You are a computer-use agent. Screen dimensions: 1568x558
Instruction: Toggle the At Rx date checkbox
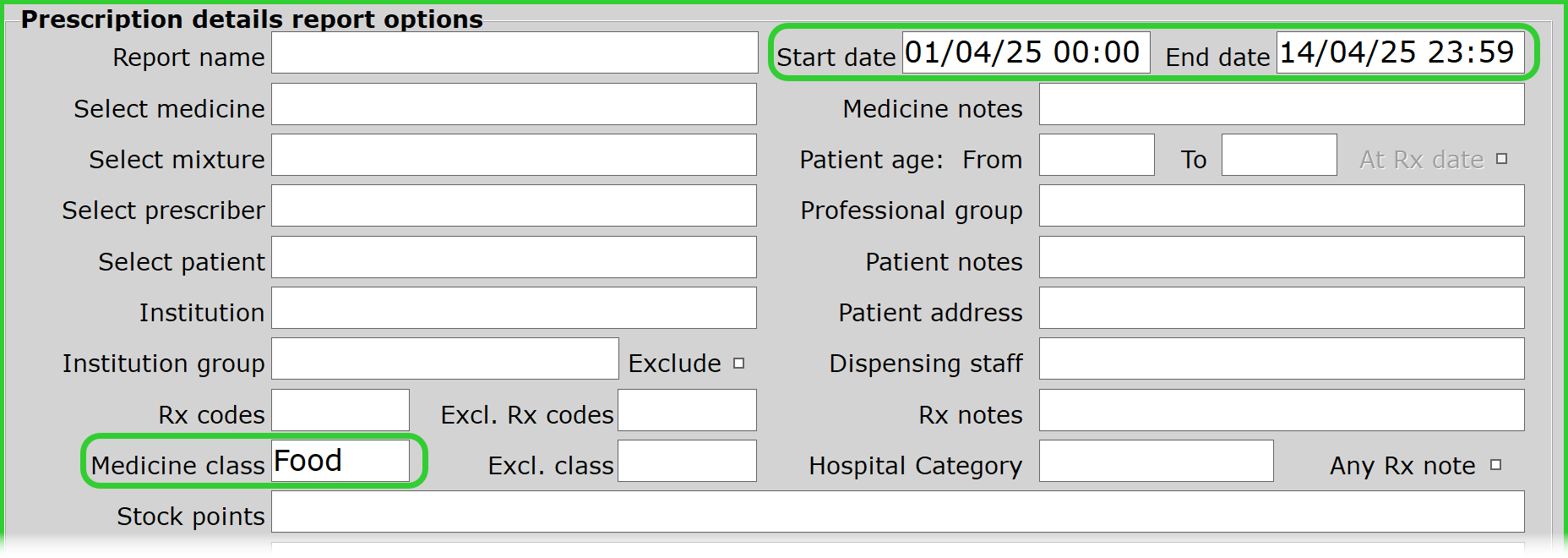tap(1501, 159)
